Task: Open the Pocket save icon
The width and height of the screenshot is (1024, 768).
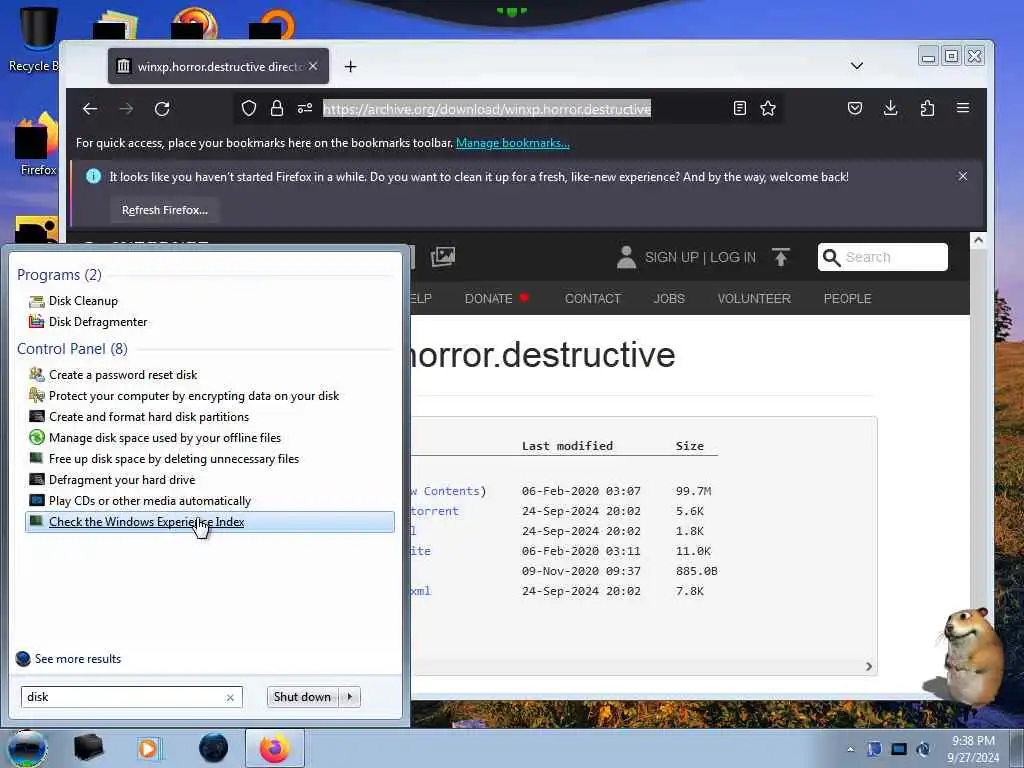Action: click(x=855, y=108)
